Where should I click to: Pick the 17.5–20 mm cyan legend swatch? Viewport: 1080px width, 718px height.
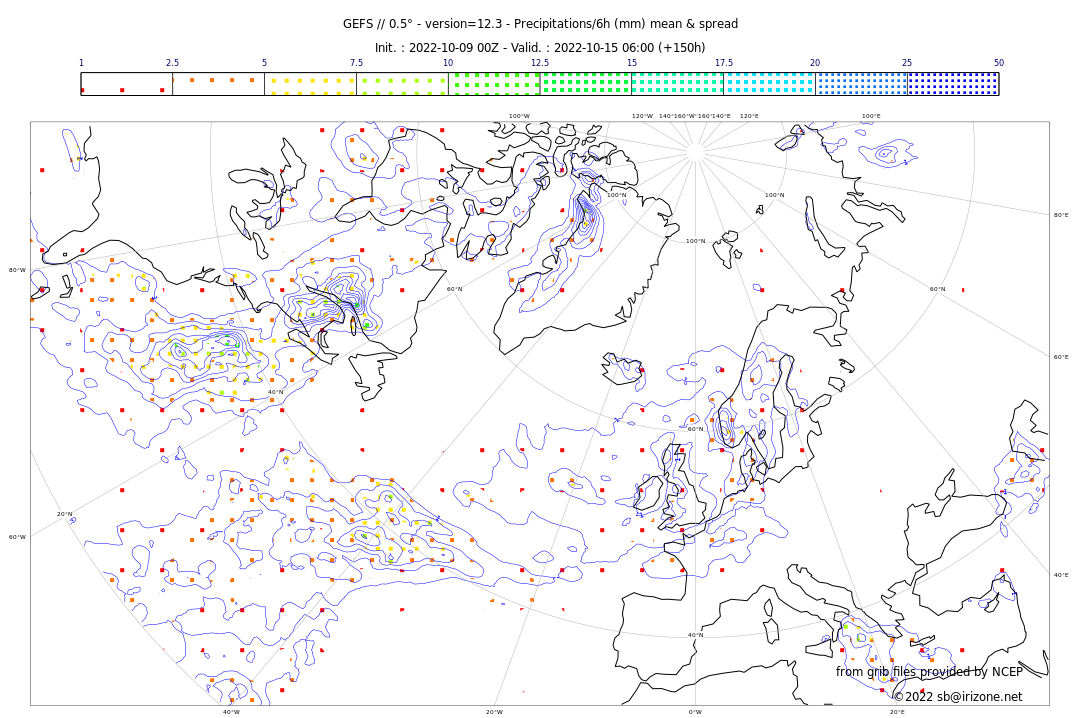[769, 84]
